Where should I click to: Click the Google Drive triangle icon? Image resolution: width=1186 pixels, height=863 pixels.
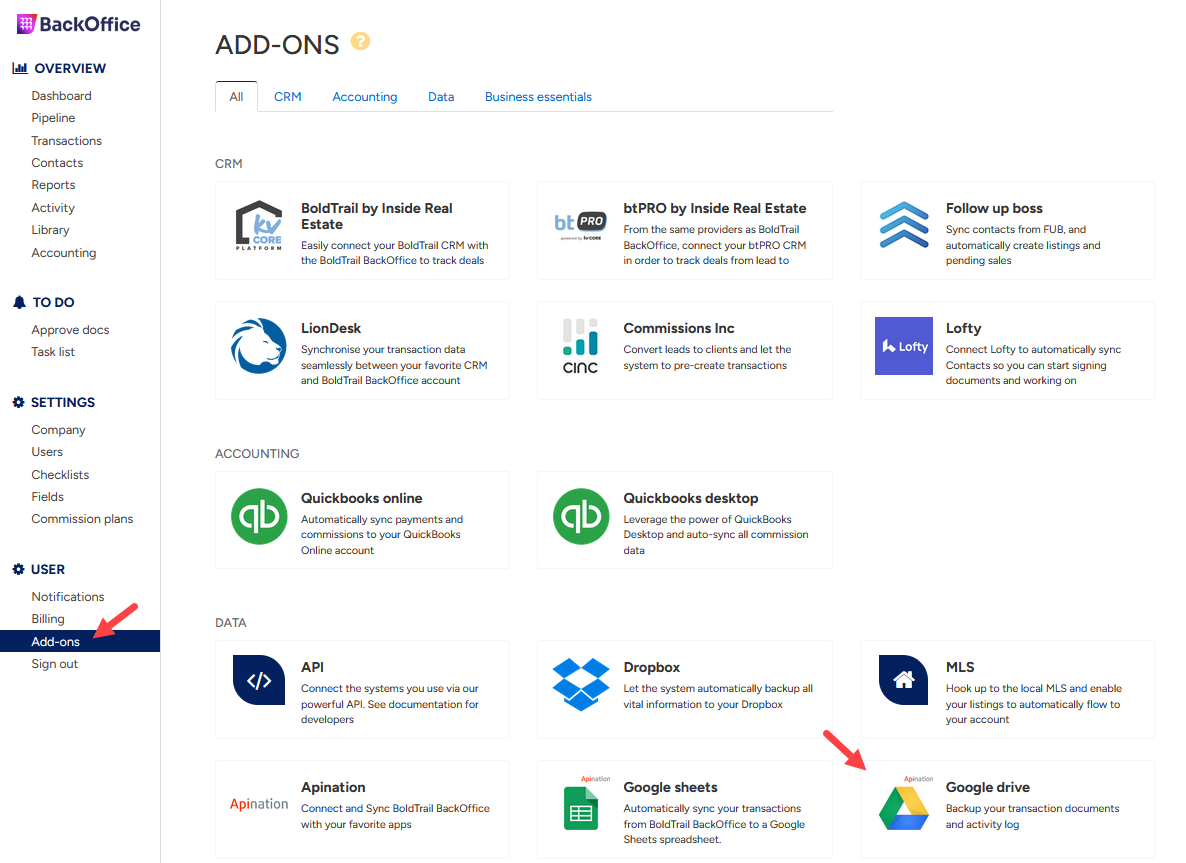(x=904, y=808)
